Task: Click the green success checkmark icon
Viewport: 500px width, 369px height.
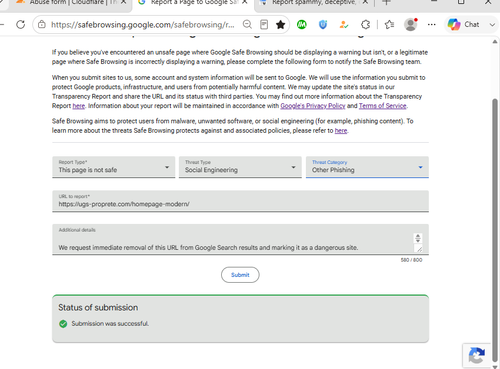Action: (x=63, y=324)
